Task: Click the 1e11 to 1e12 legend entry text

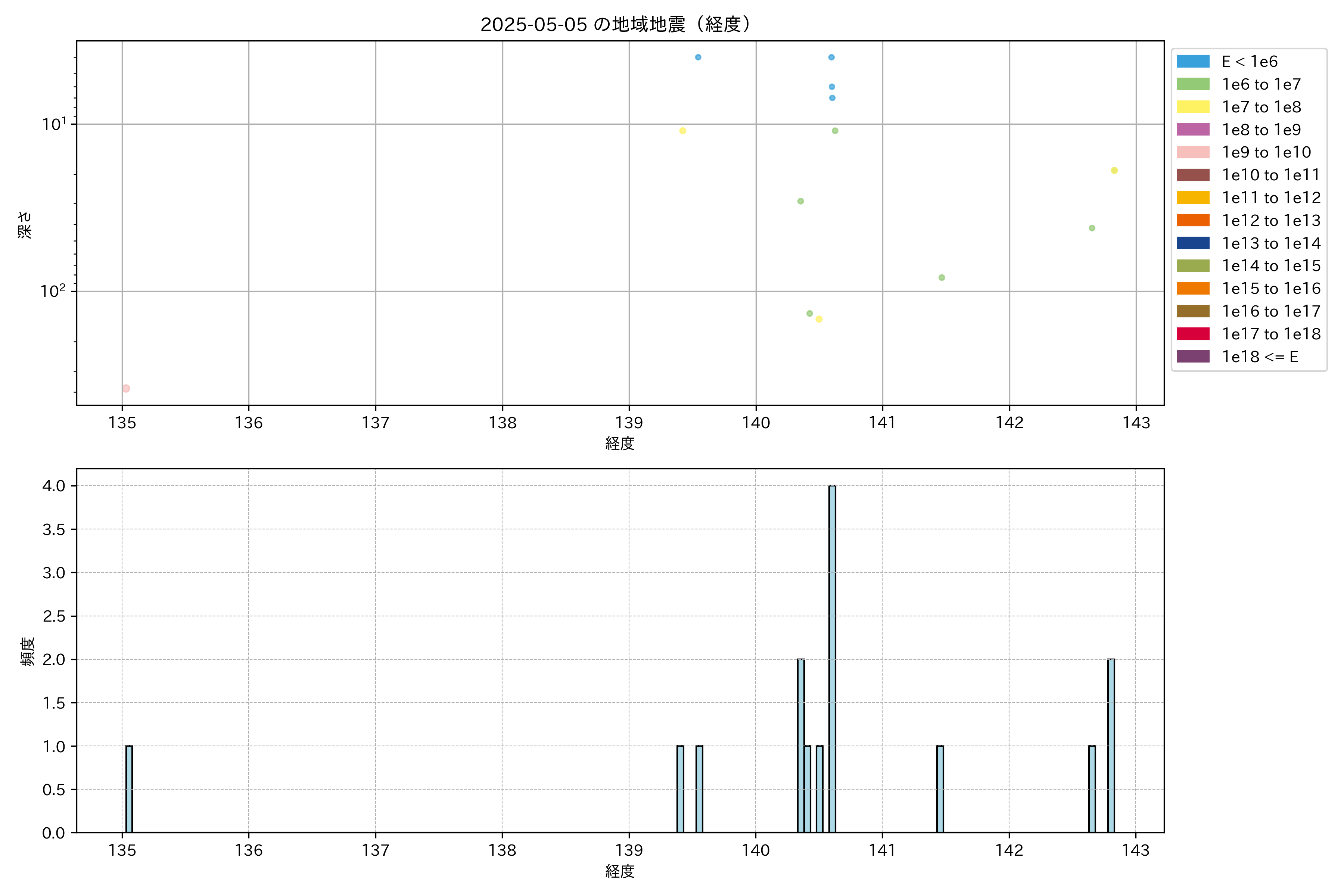Action: point(1271,198)
